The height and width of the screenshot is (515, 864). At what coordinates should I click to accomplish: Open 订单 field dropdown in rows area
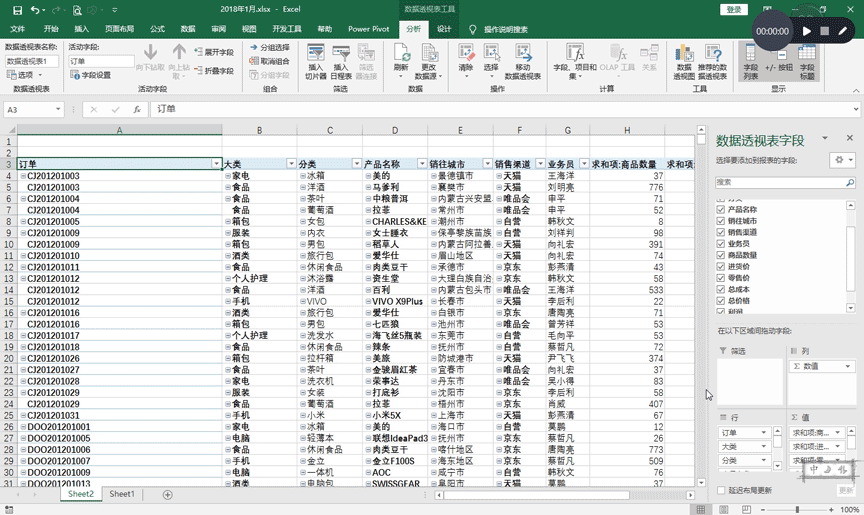coord(764,433)
